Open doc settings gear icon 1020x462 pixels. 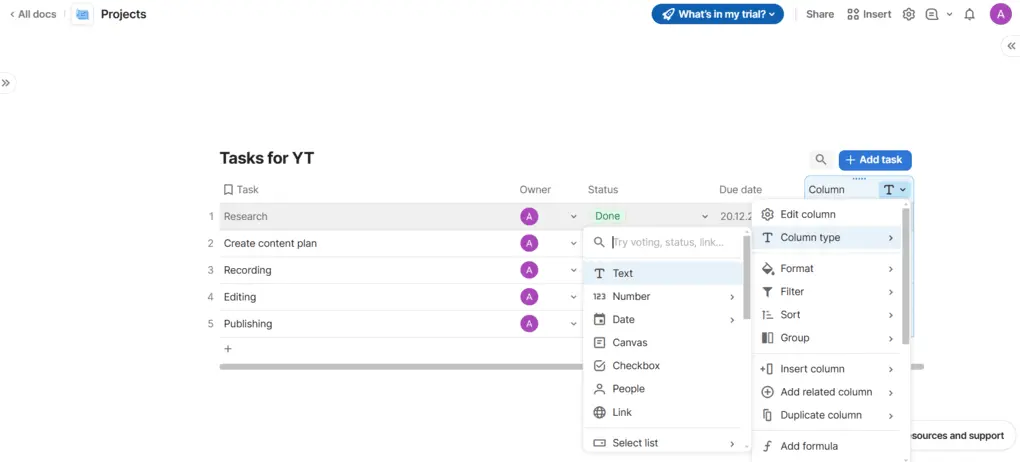pos(909,14)
